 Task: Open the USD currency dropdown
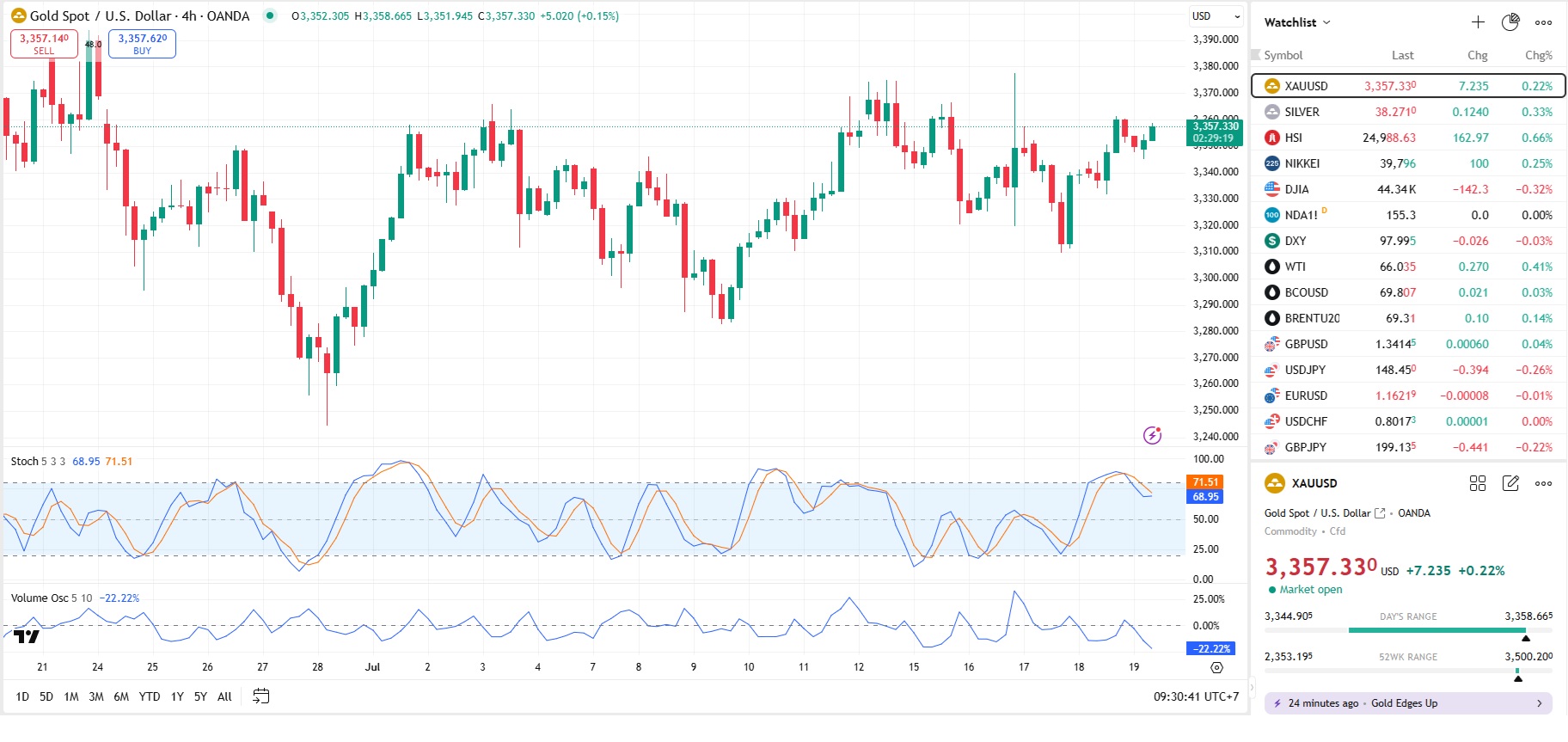(1216, 16)
